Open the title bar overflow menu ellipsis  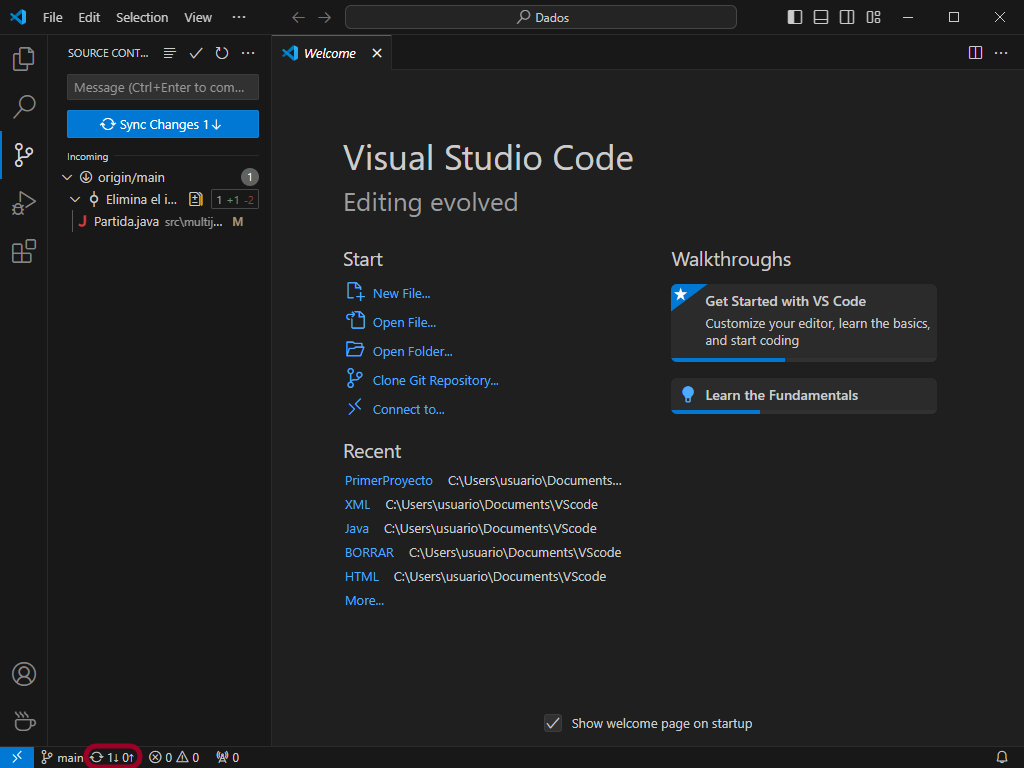(x=239, y=18)
